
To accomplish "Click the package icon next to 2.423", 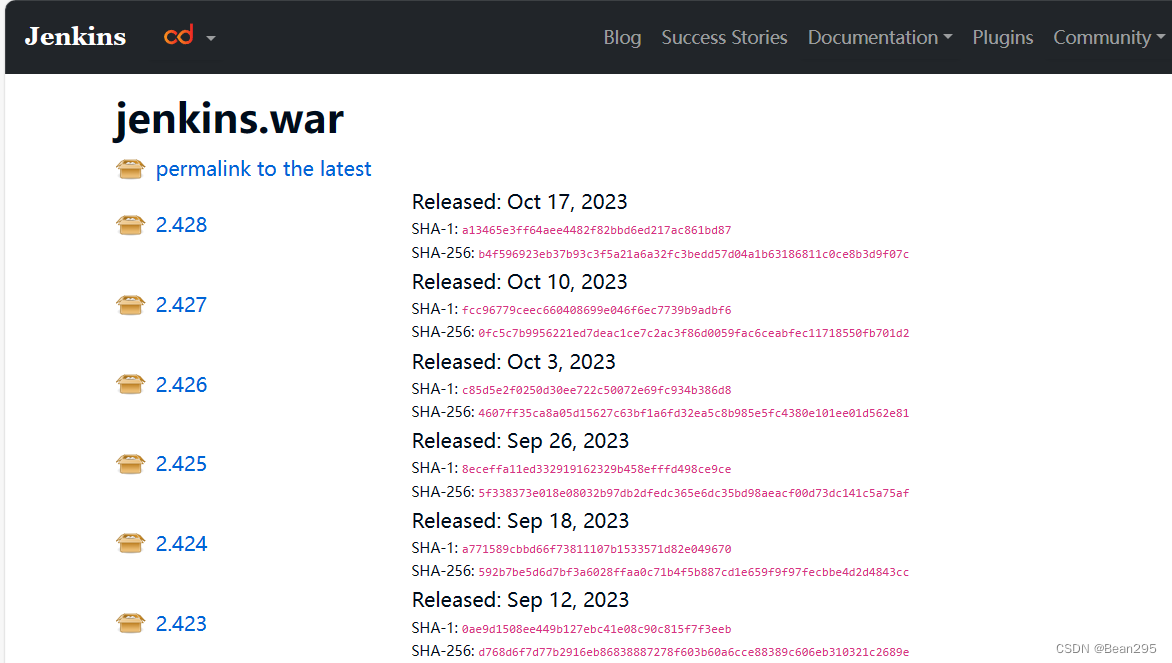I will click(x=130, y=623).
